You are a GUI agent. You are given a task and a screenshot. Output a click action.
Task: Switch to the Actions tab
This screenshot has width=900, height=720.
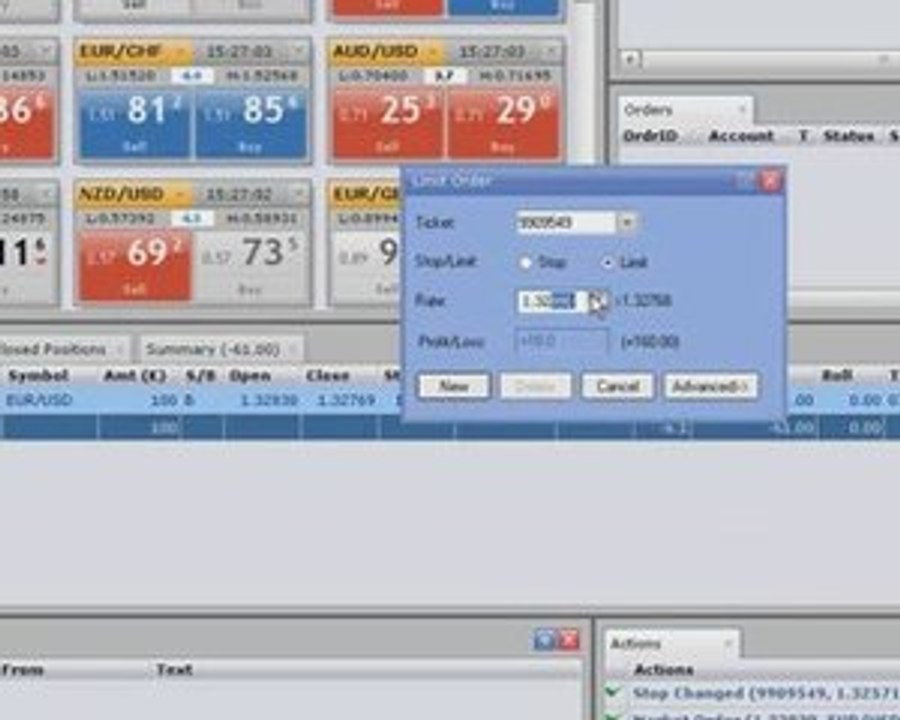[635, 643]
